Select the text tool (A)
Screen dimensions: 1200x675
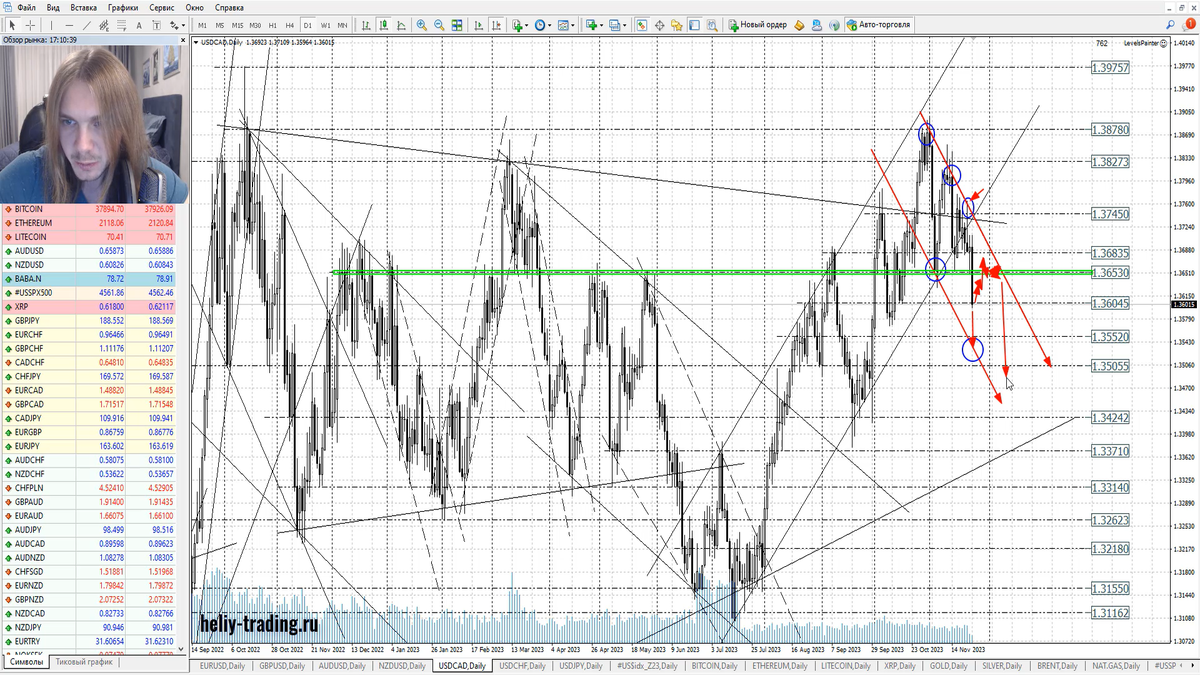point(139,24)
